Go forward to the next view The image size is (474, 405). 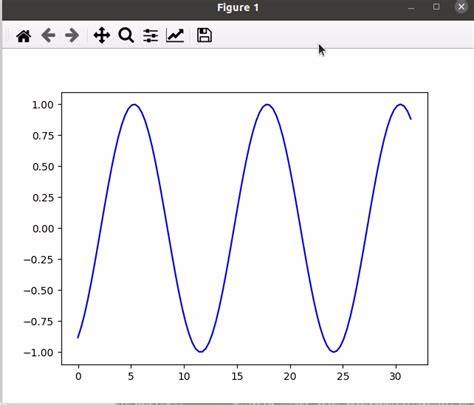[72, 35]
